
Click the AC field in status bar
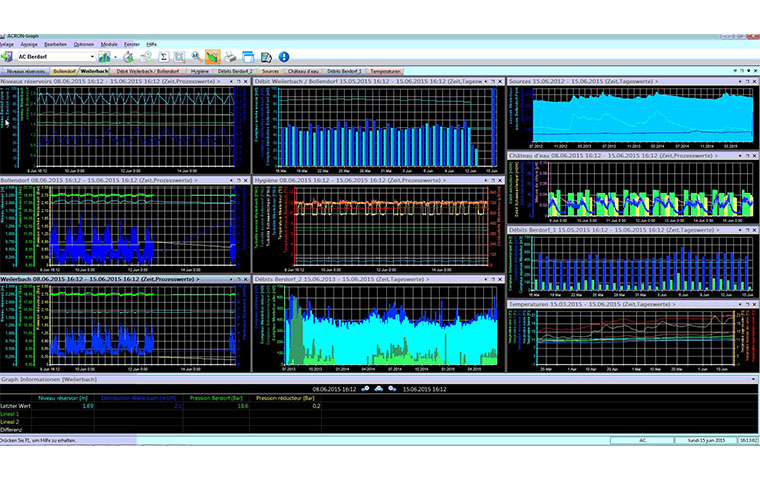pyautogui.click(x=642, y=440)
